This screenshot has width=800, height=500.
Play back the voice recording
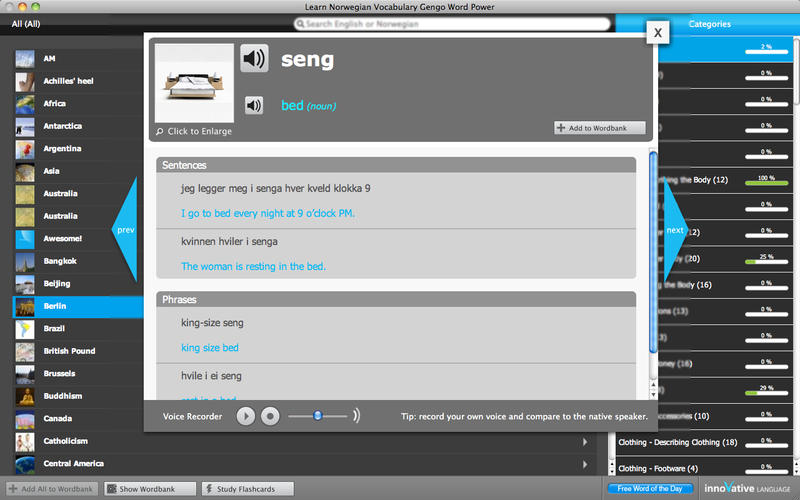[x=245, y=416]
